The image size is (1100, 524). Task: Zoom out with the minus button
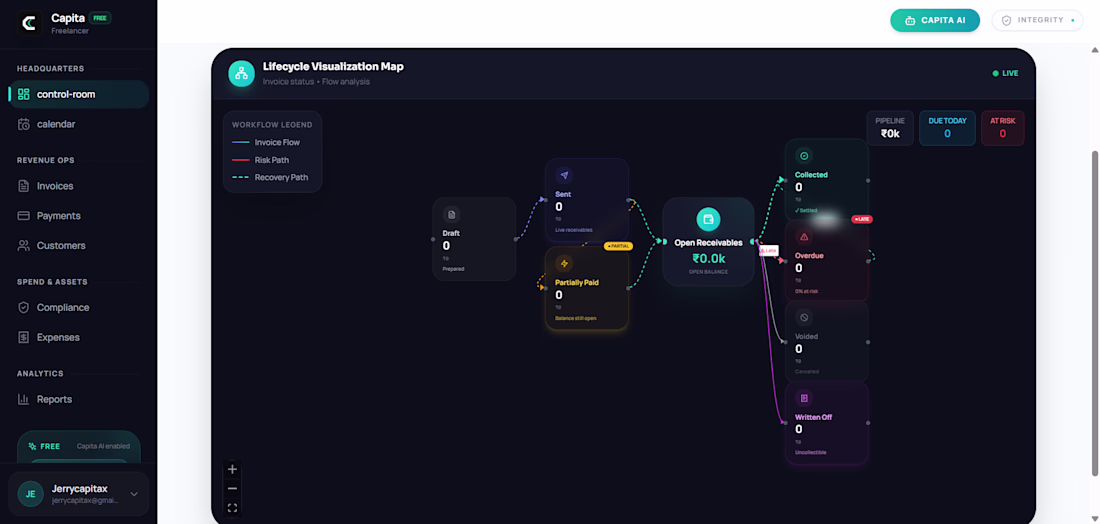(232, 488)
